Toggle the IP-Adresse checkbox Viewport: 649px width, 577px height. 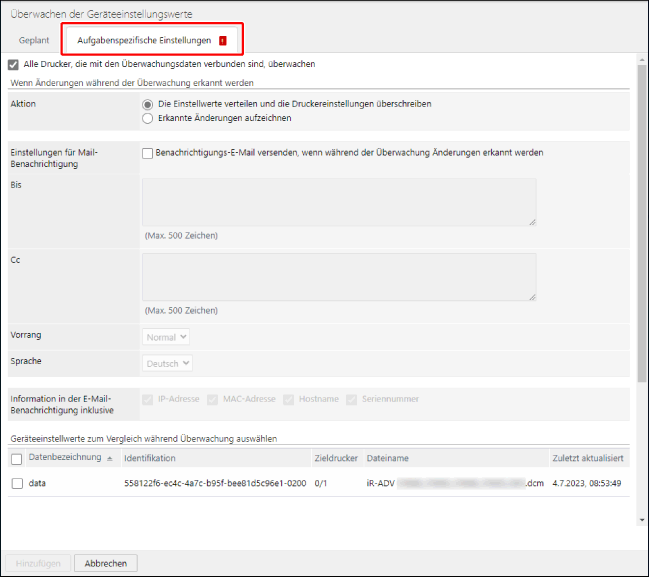pyautogui.click(x=149, y=400)
